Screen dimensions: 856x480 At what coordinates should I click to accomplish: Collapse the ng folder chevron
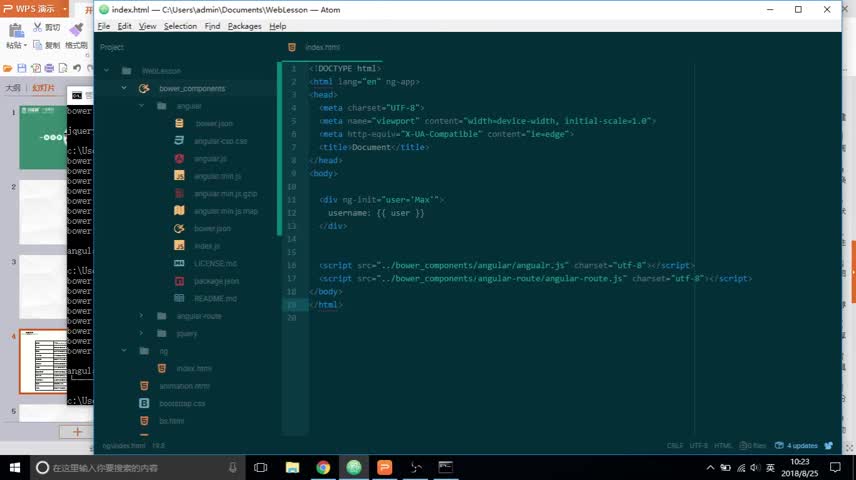click(x=124, y=351)
